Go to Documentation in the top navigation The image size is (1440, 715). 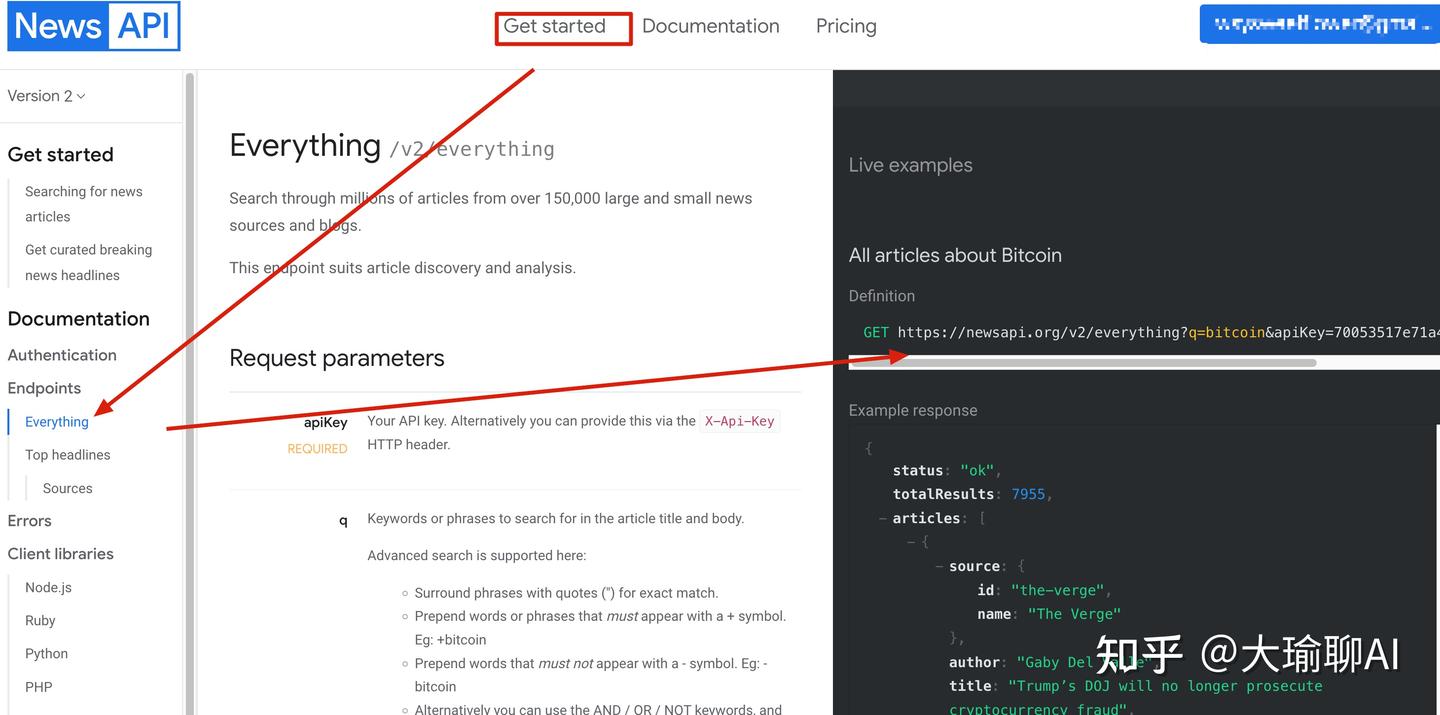(710, 27)
